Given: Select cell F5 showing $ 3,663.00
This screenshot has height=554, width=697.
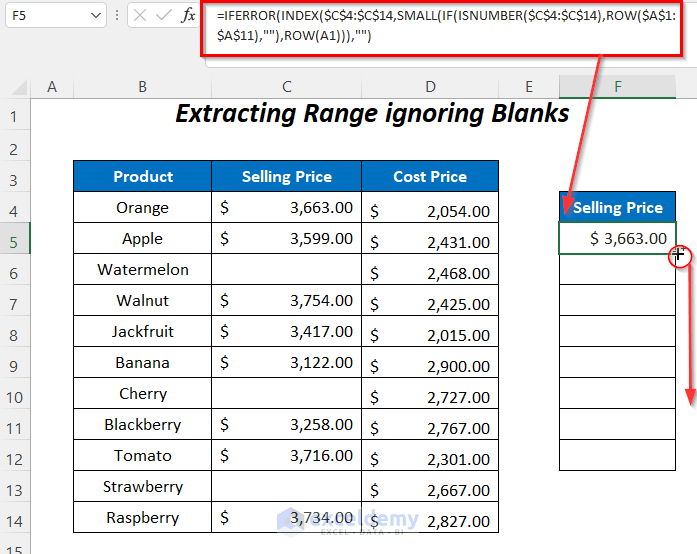Looking at the screenshot, I should point(617,238).
